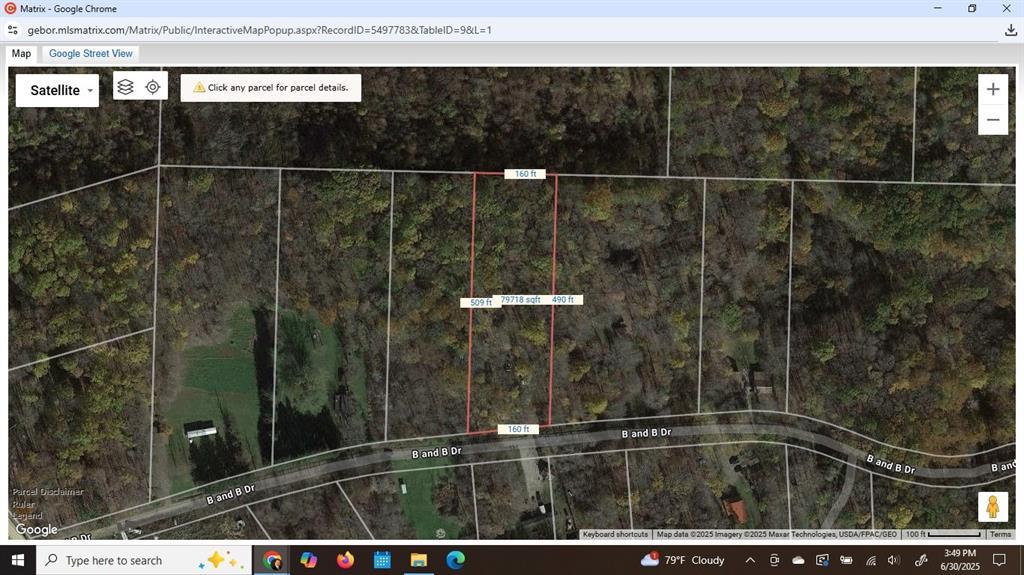
Task: Click the Ruler link
Action: 23,504
